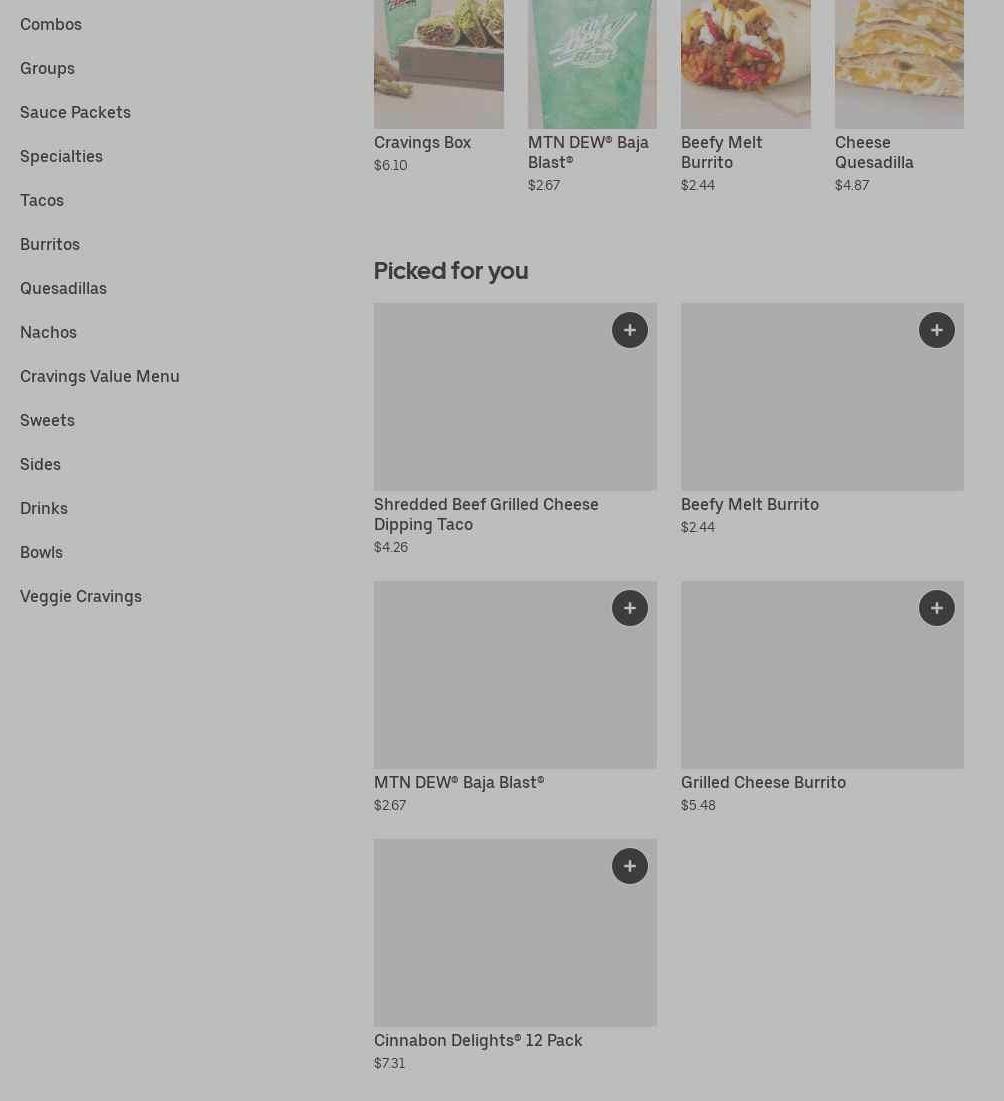Screen dimensions: 1004x1101
Task: Open the Cravings Box item thumbnail
Action: (x=438, y=64)
